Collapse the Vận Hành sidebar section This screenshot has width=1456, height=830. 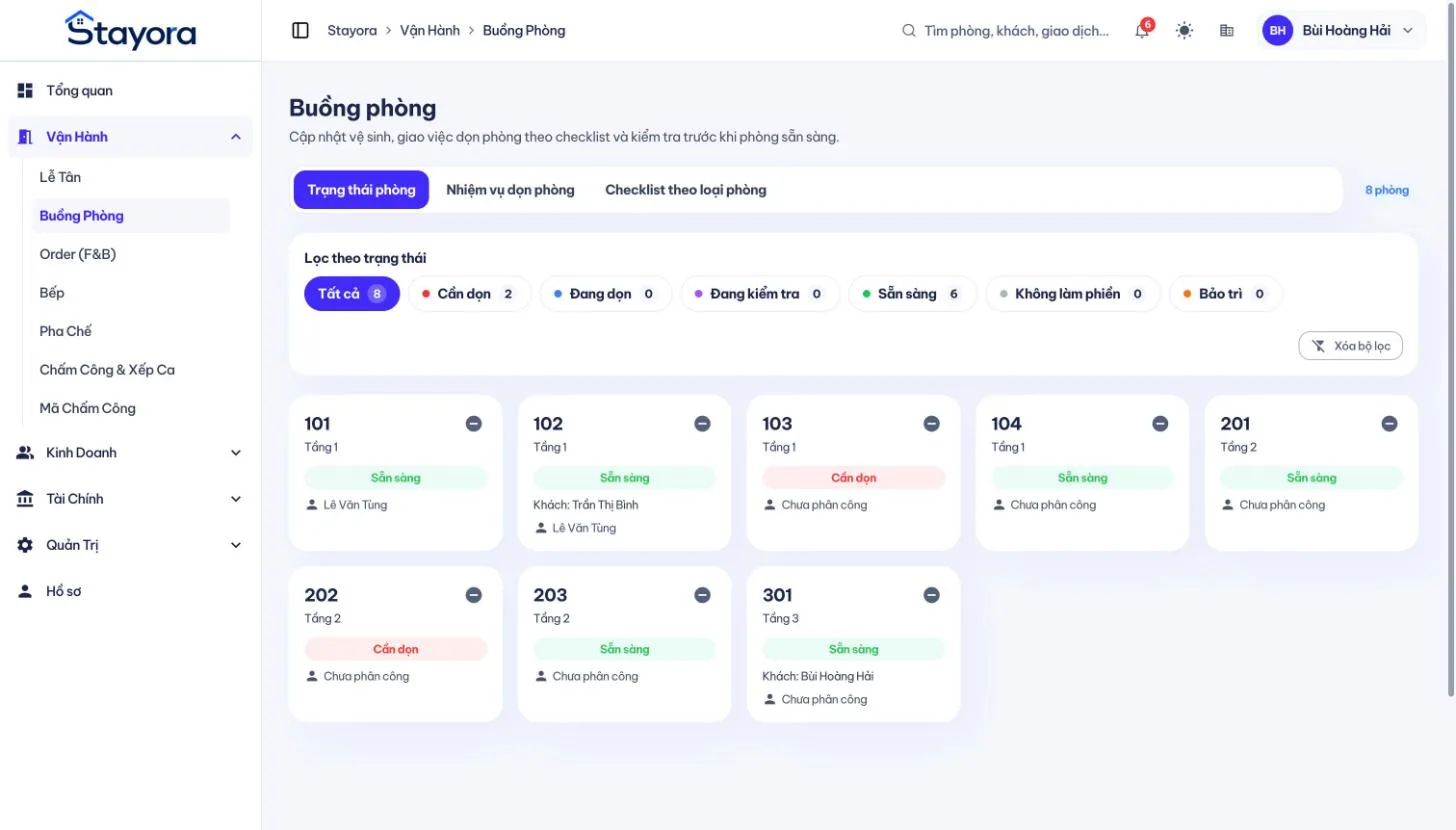[130, 137]
